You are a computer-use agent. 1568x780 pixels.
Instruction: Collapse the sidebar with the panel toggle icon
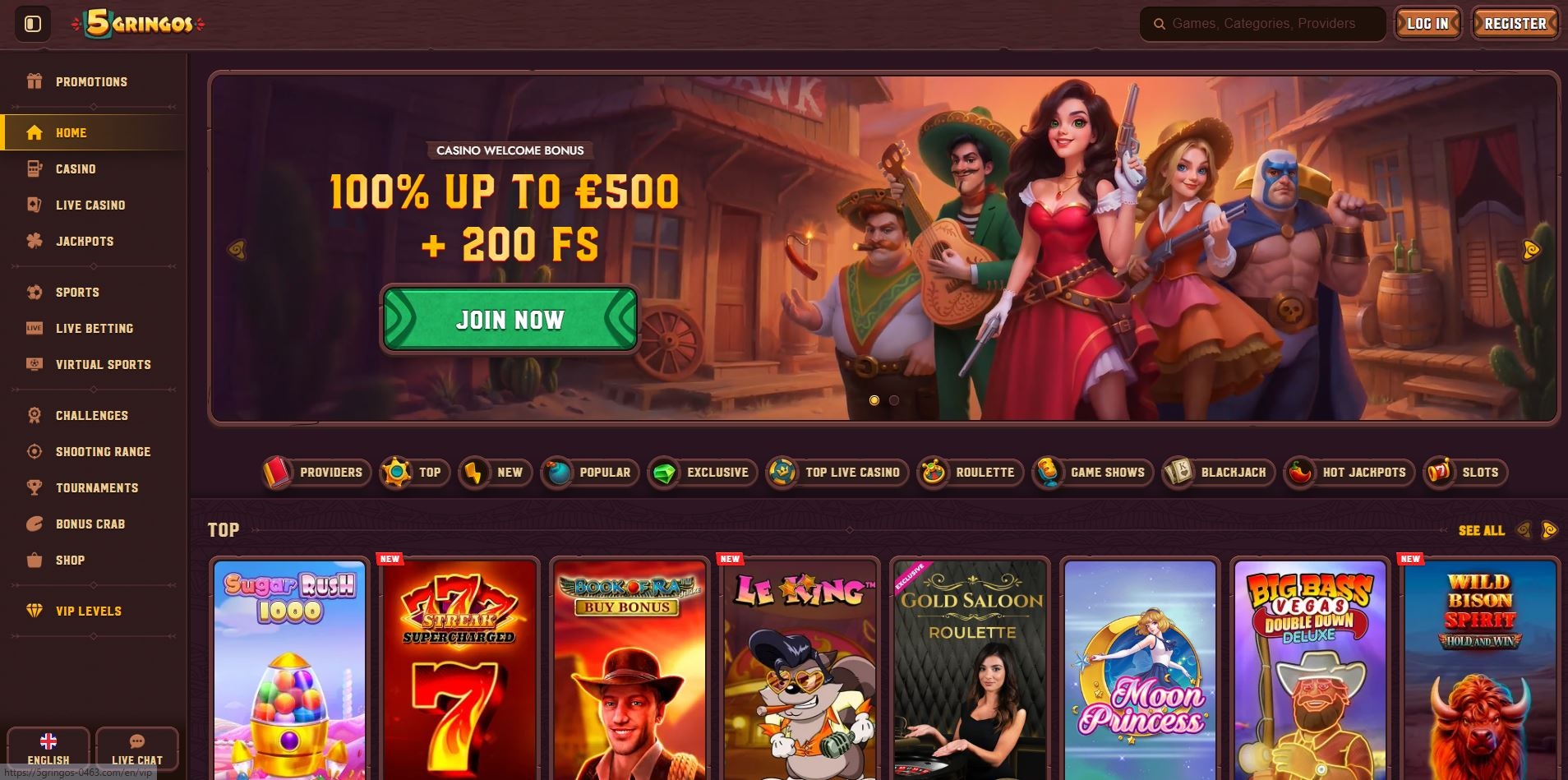[33, 24]
